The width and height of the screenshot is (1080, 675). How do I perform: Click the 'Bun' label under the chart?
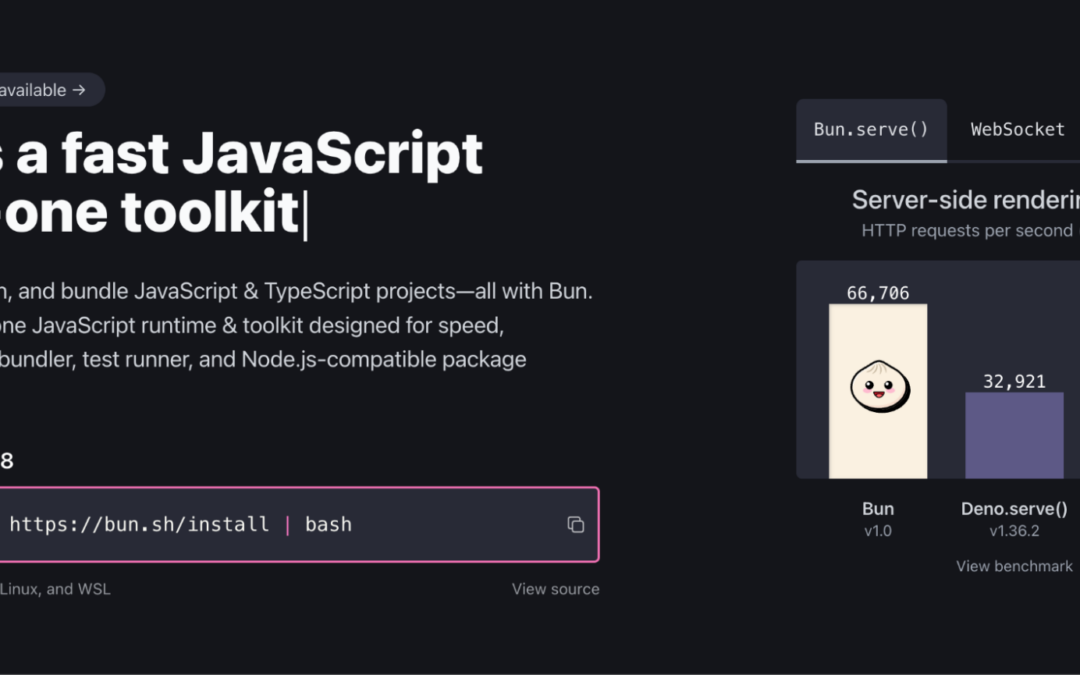pyautogui.click(x=878, y=509)
